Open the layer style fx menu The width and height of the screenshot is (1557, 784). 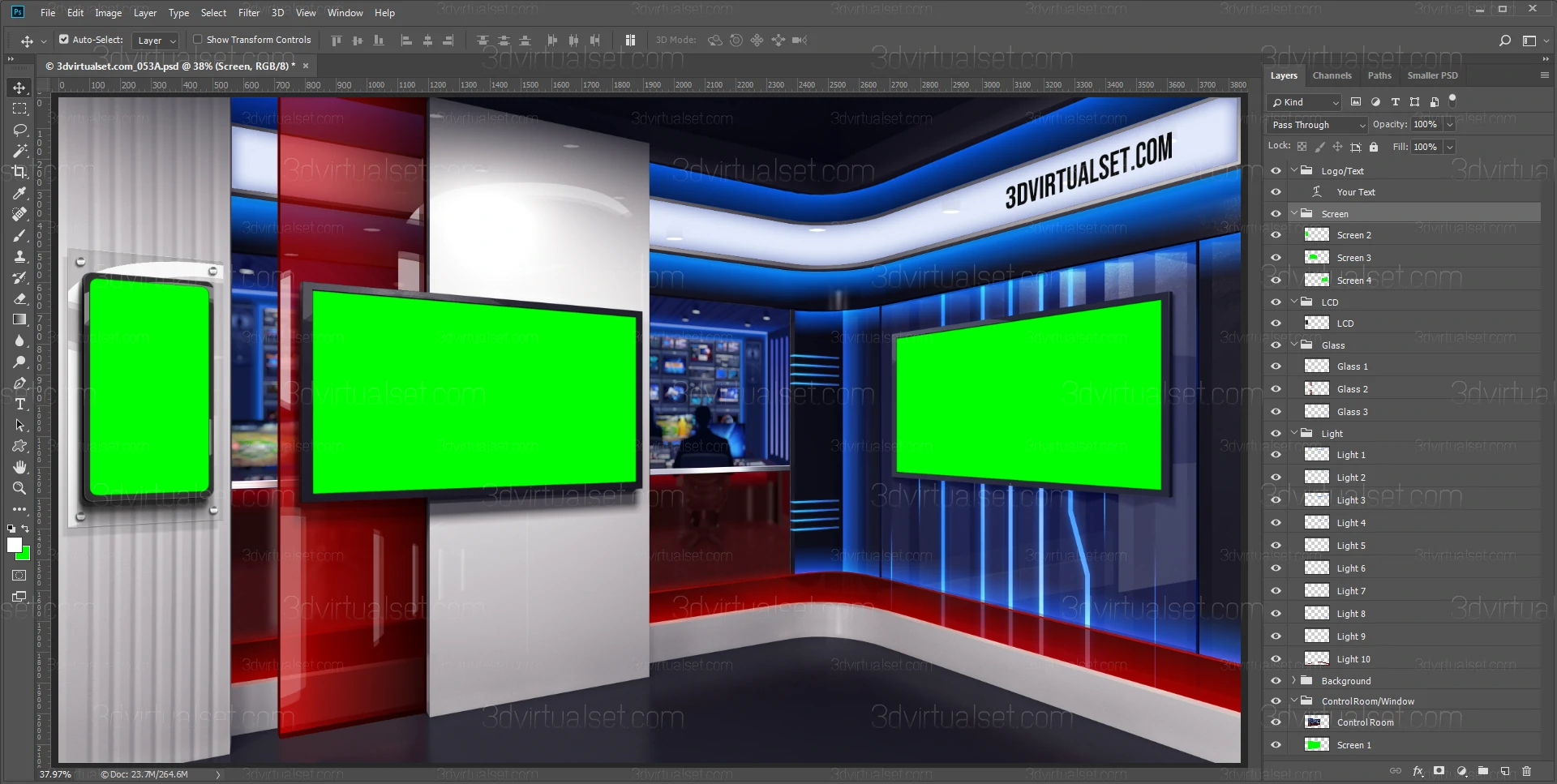1418,771
